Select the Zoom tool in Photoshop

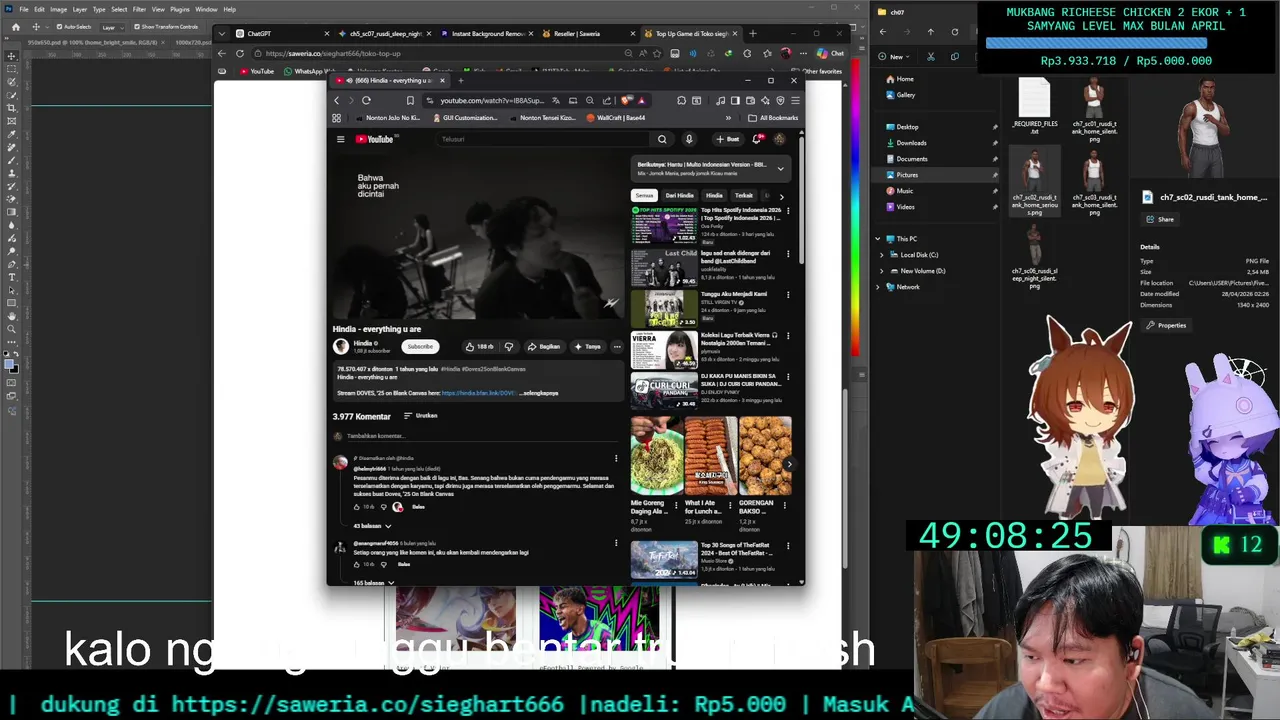tap(12, 329)
